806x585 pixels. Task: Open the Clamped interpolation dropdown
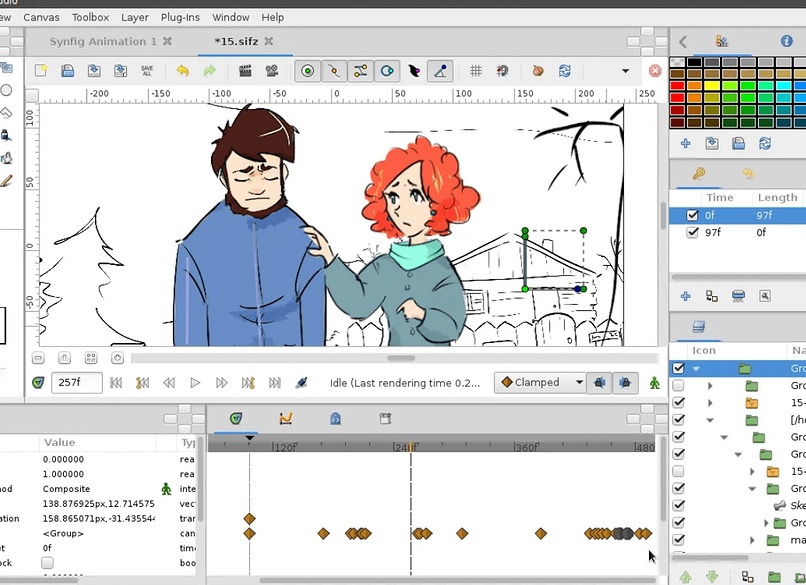540,382
